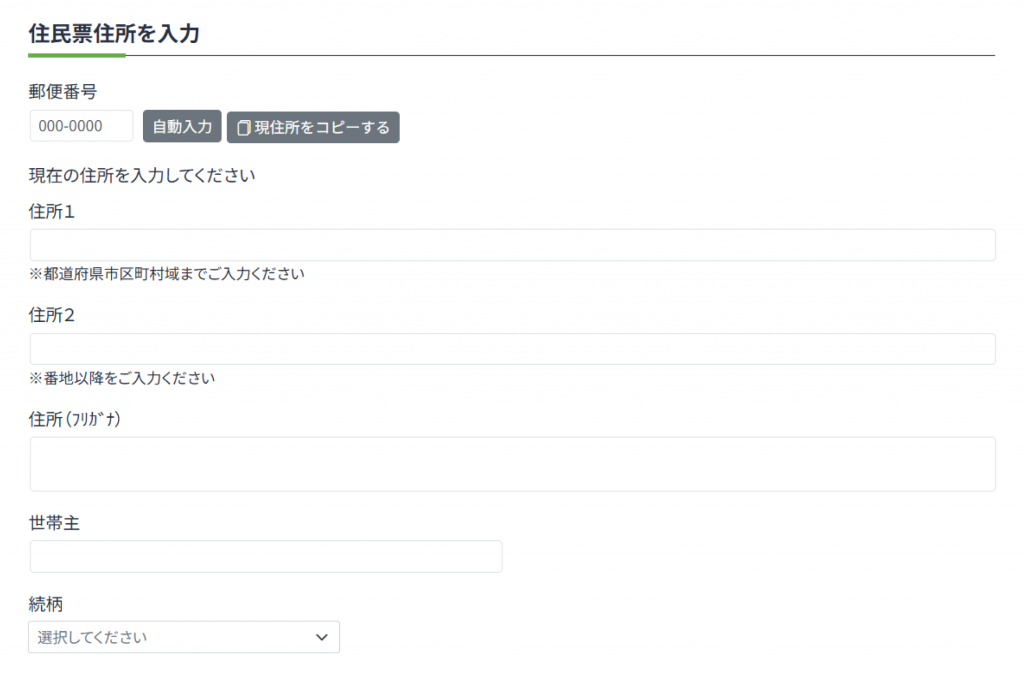Select the 住所2 text field
This screenshot has height=683, width=1024.
click(x=512, y=349)
